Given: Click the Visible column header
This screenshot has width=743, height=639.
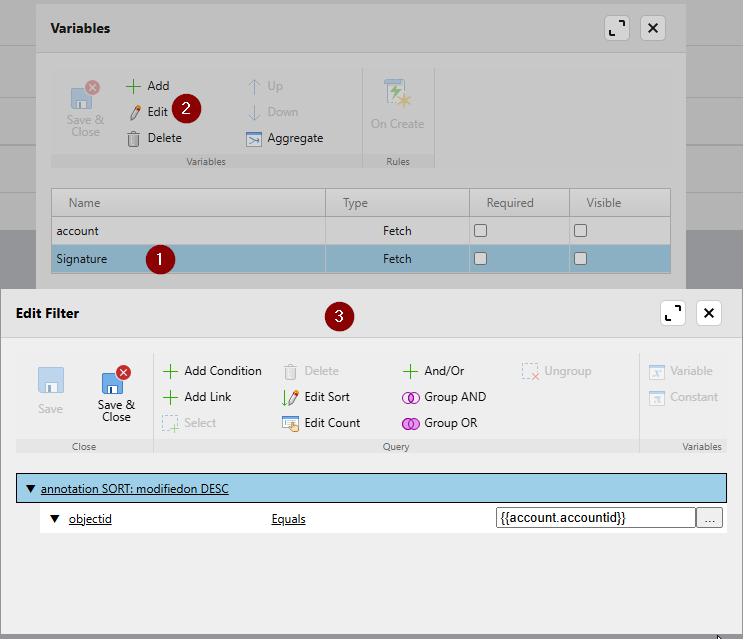Looking at the screenshot, I should coord(620,203).
